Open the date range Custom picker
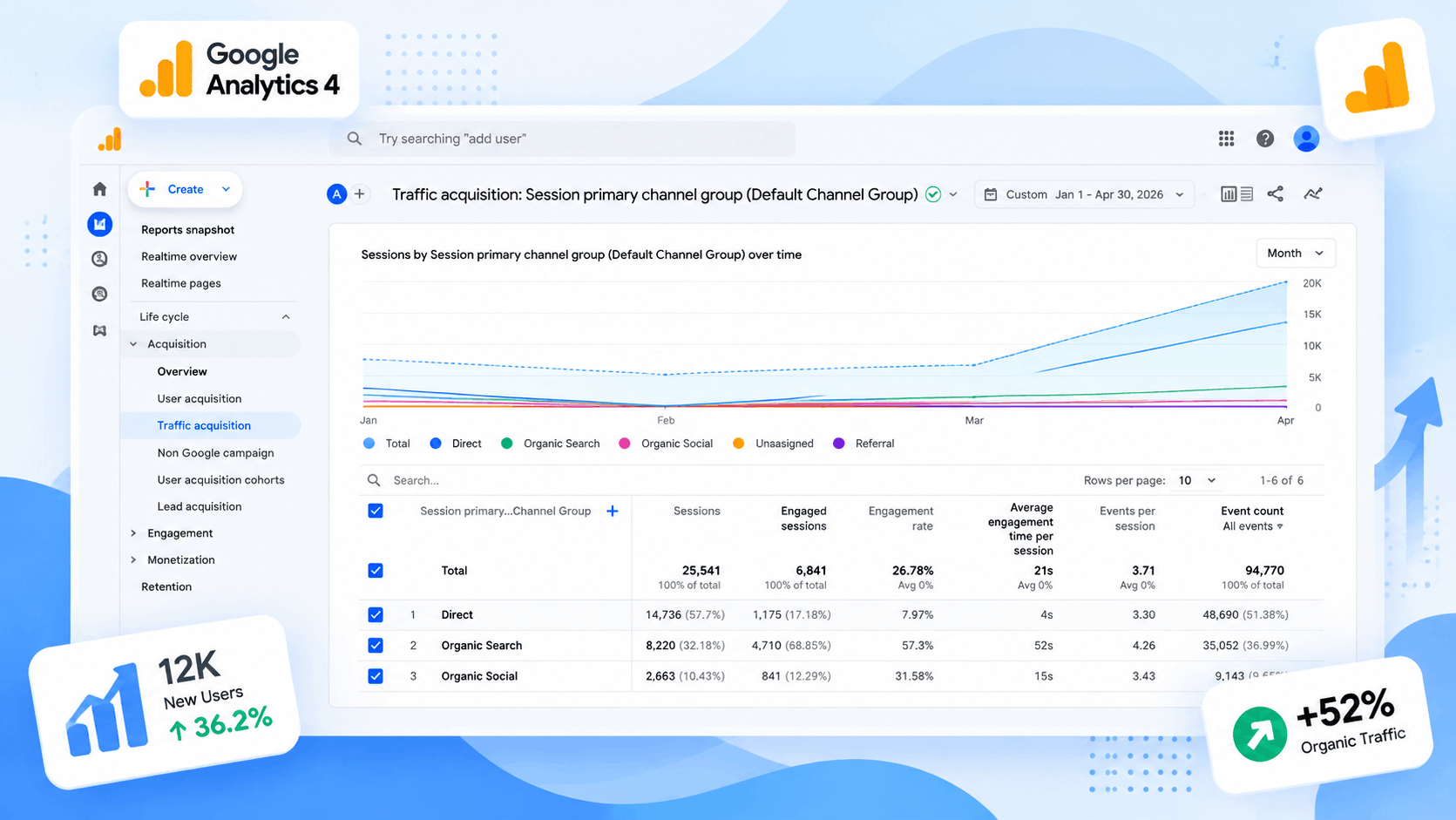1456x820 pixels. 1084,194
